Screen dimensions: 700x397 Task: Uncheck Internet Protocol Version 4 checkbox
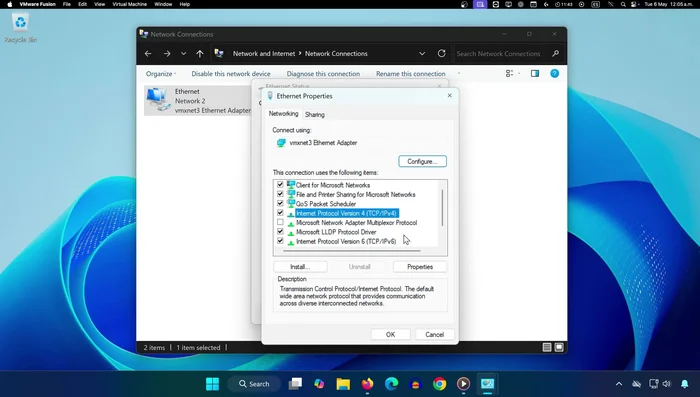click(280, 213)
